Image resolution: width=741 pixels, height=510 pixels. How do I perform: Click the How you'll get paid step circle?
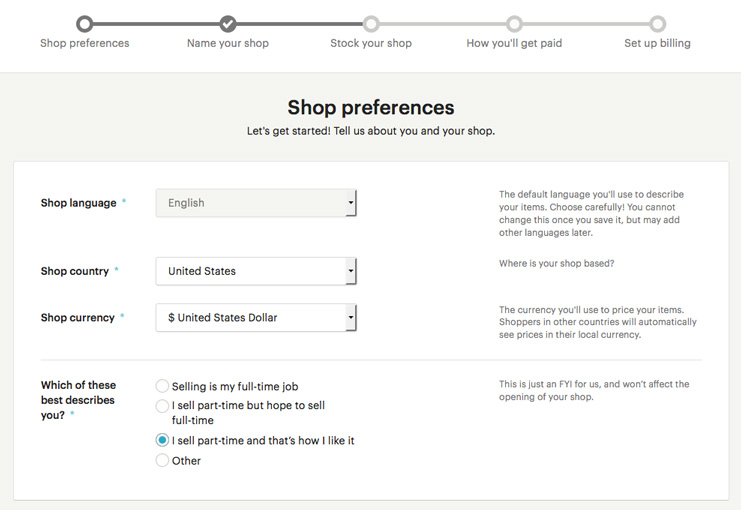[514, 24]
